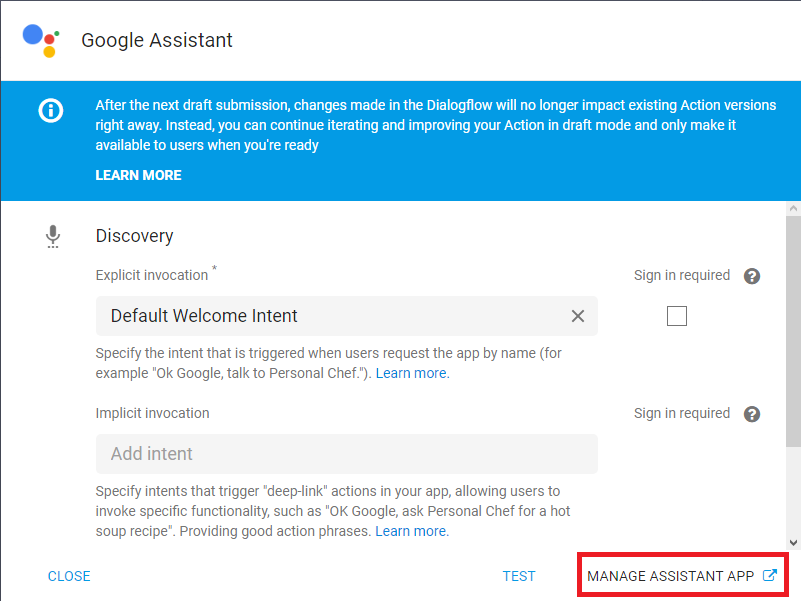Click the info icon in blue banner
The height and width of the screenshot is (601, 801).
coord(51,111)
